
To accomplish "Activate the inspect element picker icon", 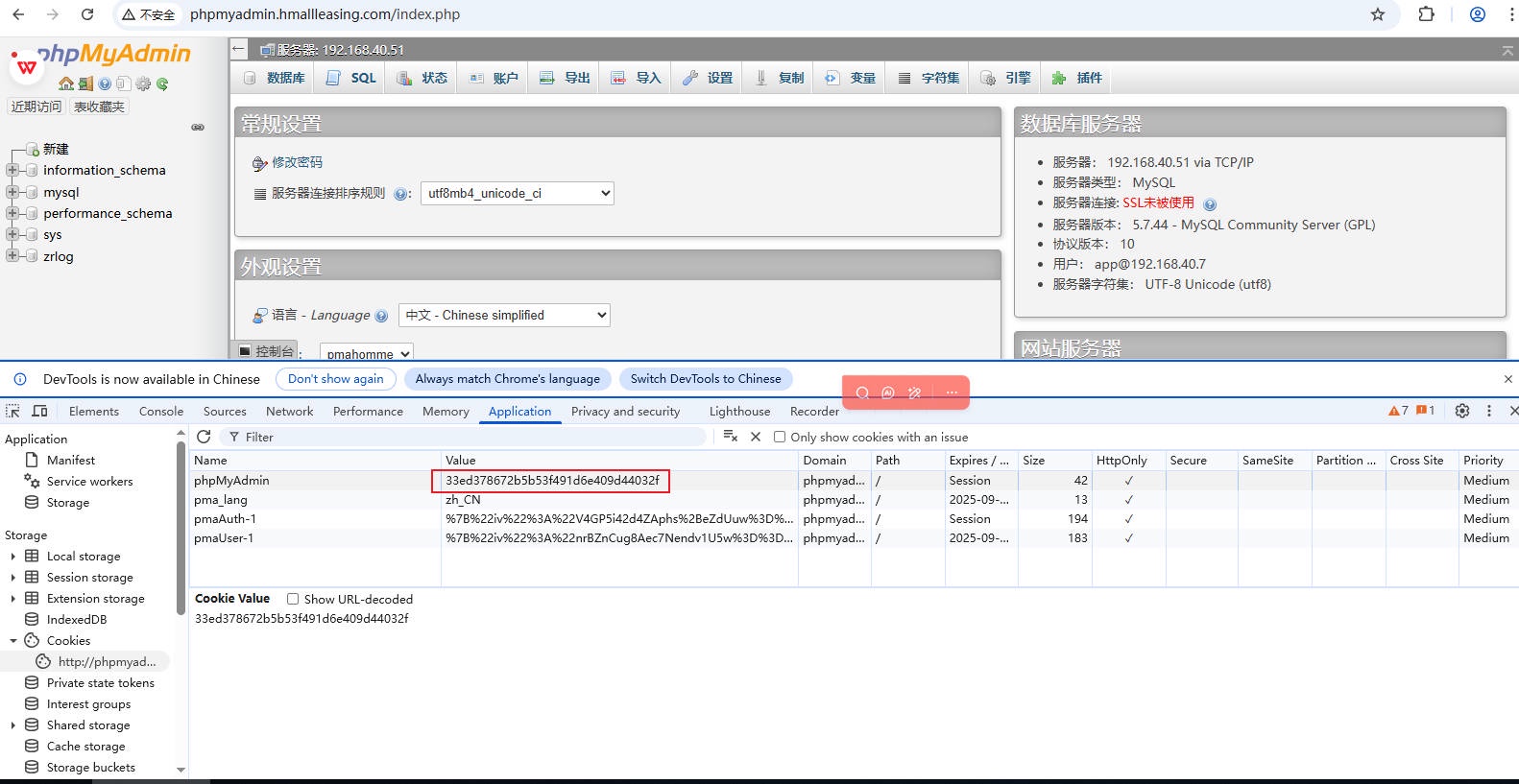I will tap(13, 411).
